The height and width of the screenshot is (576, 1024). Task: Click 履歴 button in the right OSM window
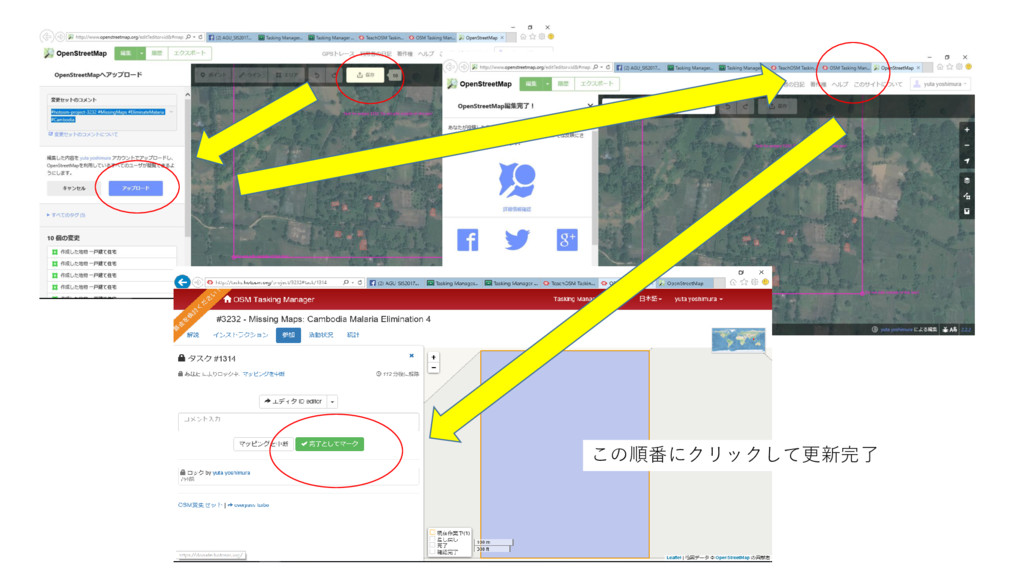[562, 84]
